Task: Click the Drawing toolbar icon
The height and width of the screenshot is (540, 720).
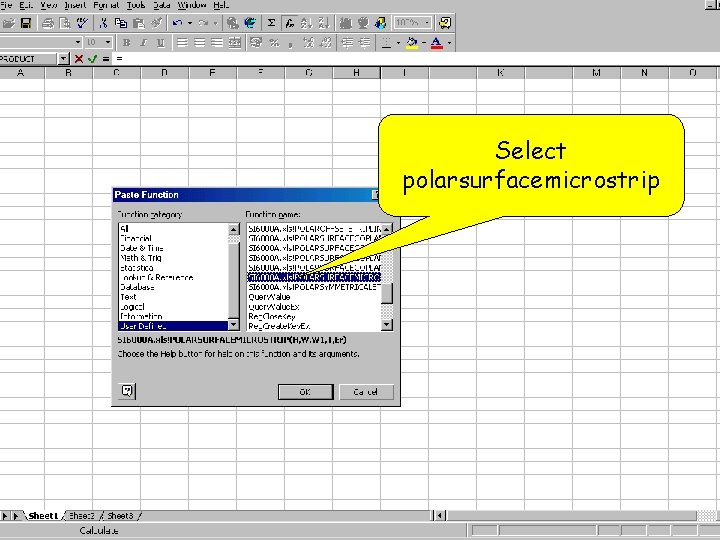Action: click(x=380, y=23)
